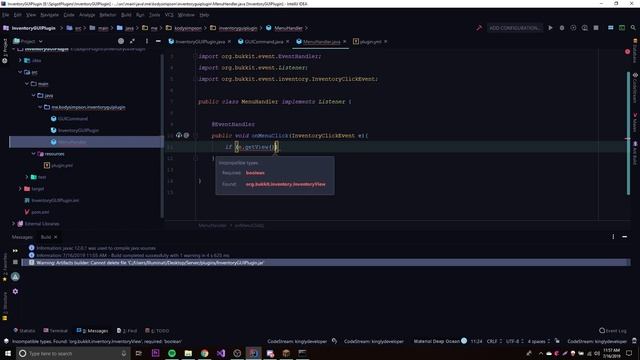Click the Visual Studio taskbar icon
The width and height of the screenshot is (640, 360).
pyautogui.click(x=221, y=353)
